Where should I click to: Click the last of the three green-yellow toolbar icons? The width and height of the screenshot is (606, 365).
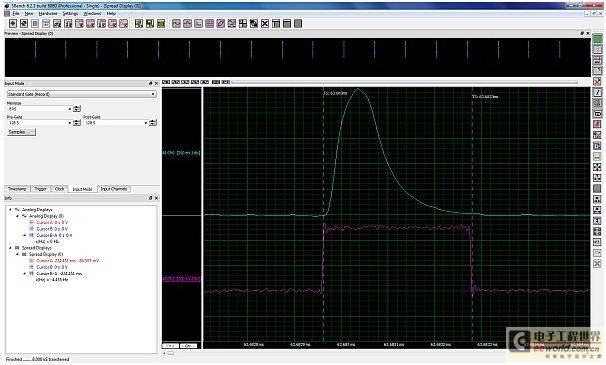[x=161, y=24]
